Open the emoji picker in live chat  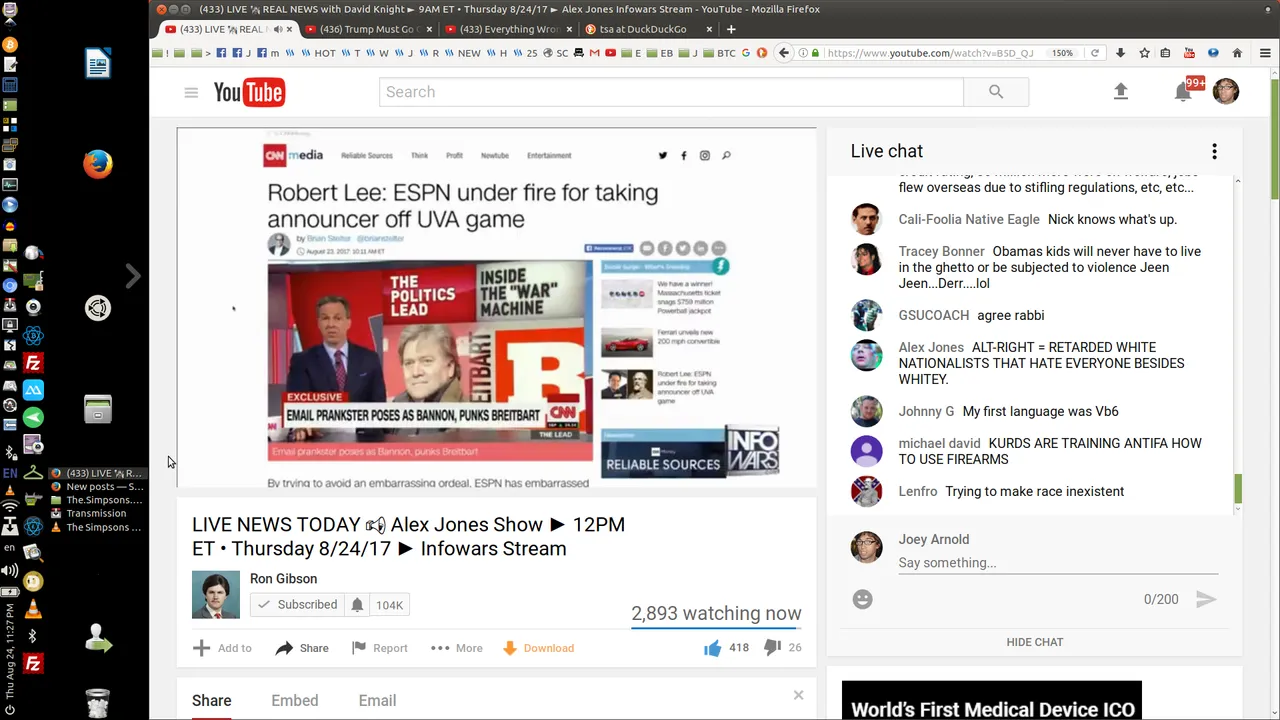pyautogui.click(x=863, y=599)
